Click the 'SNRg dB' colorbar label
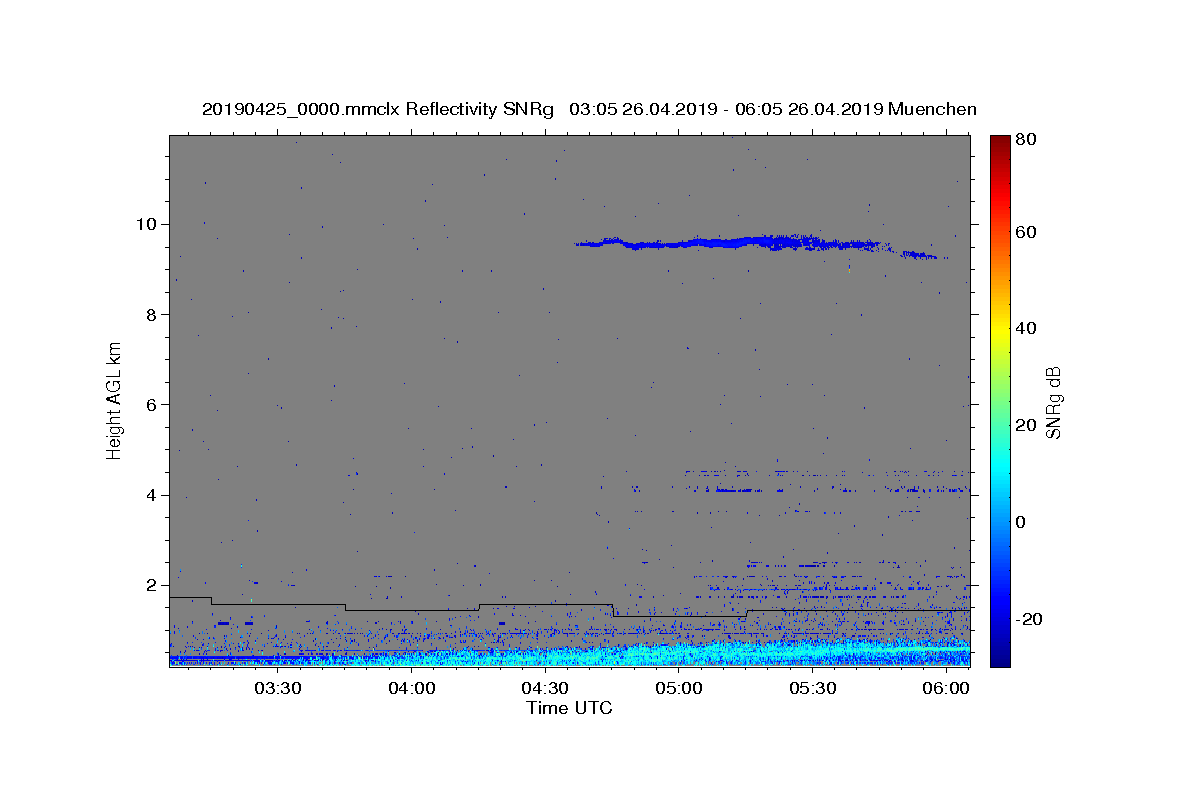 pyautogui.click(x=1053, y=401)
